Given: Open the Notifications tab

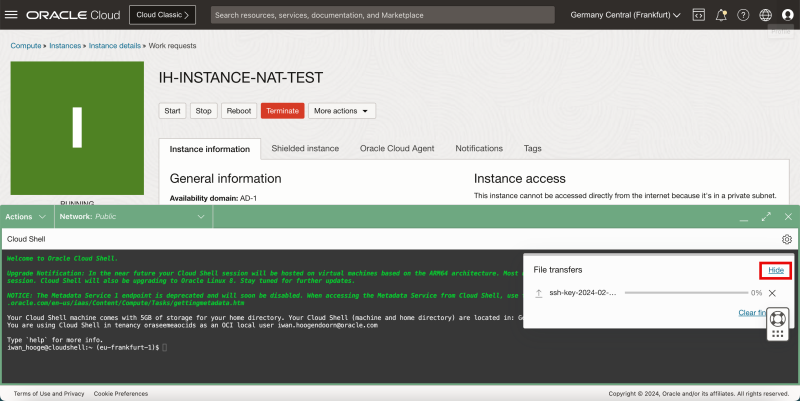Looking at the screenshot, I should coord(479,148).
